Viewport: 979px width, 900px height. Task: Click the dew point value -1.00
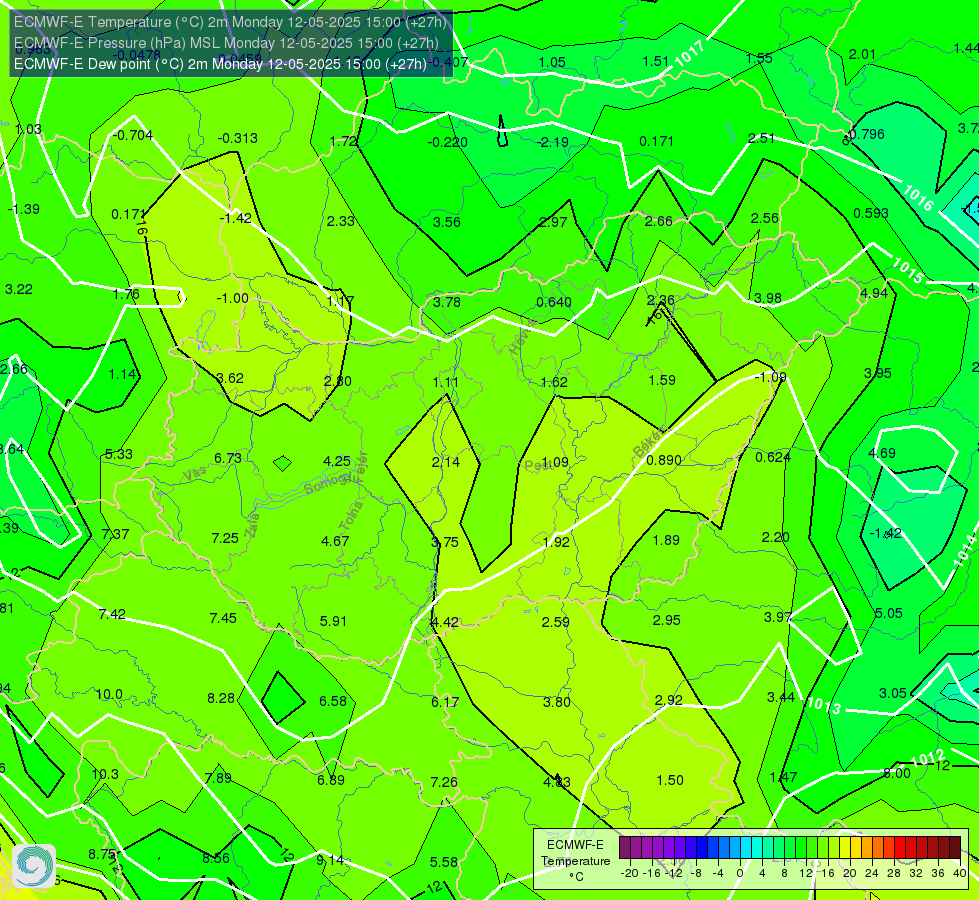coord(232,299)
